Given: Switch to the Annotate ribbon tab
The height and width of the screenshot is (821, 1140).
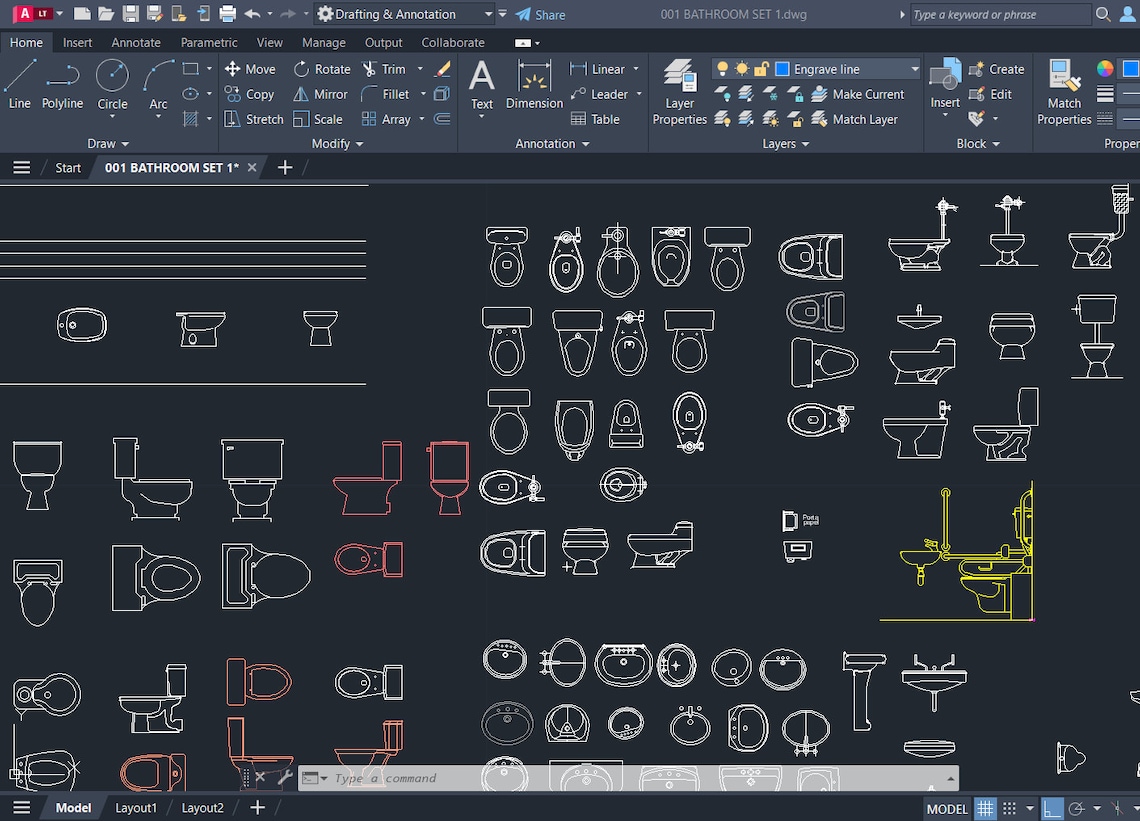Looking at the screenshot, I should point(135,42).
